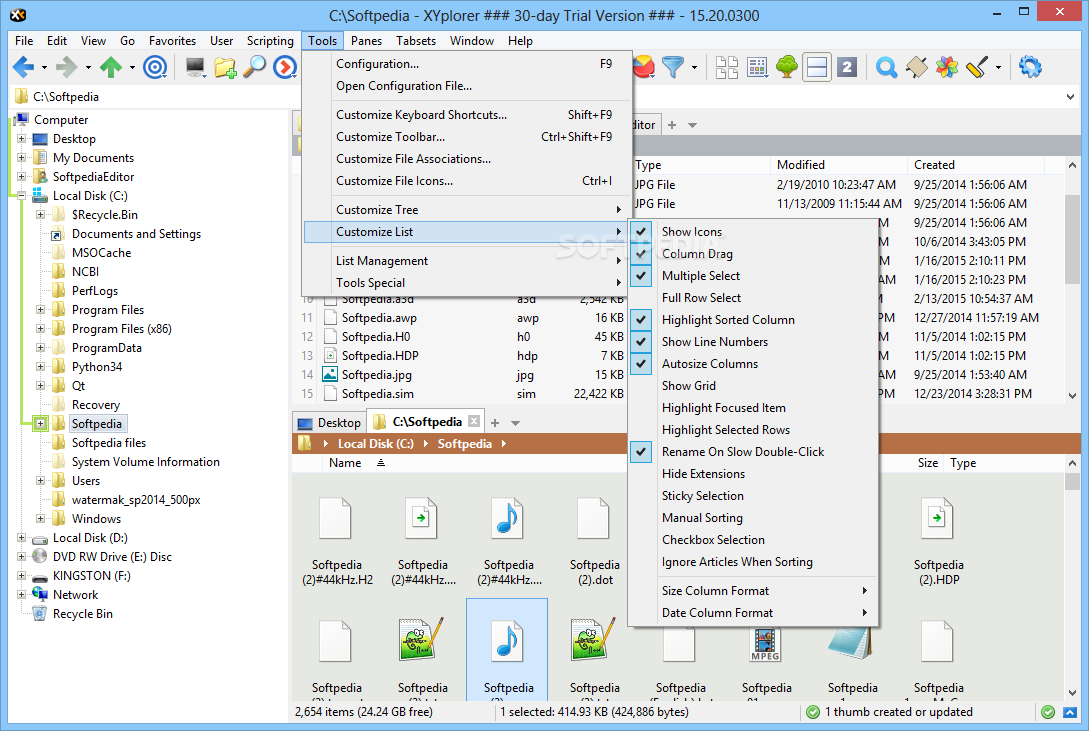Click the details view grid toolbar icon
The image size is (1089, 731).
coord(757,67)
